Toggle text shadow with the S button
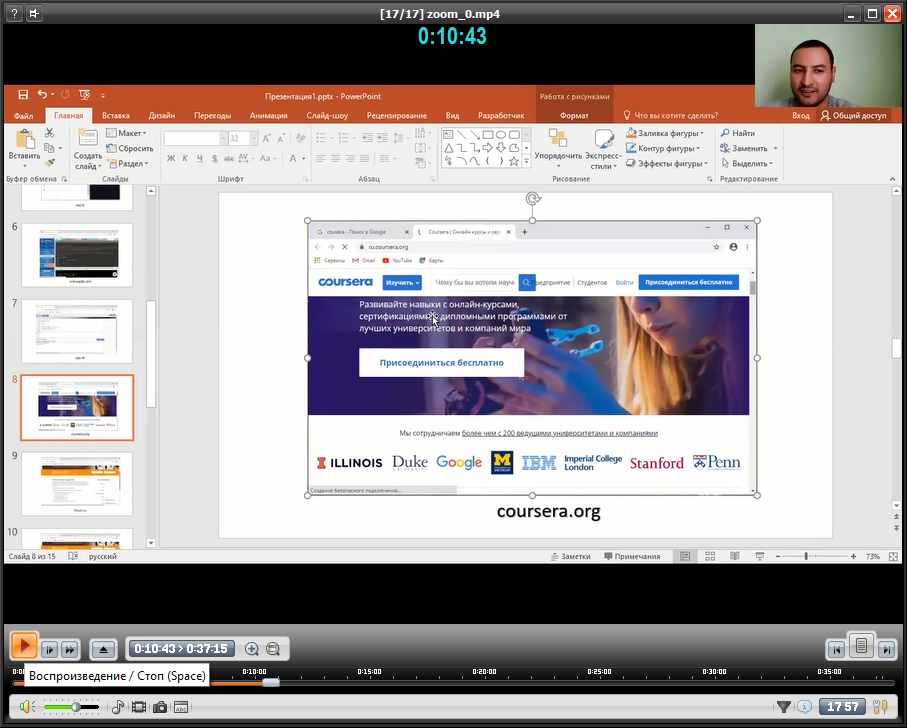Image resolution: width=907 pixels, height=728 pixels. (x=214, y=158)
